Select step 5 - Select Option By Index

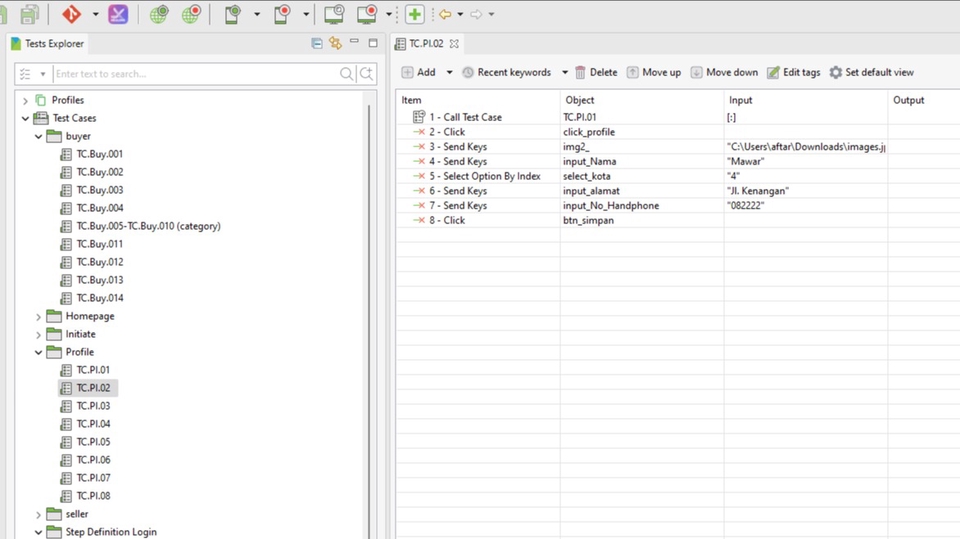[x=485, y=176]
